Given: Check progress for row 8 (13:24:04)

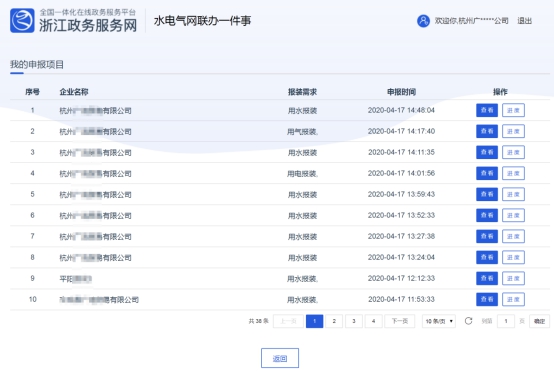Looking at the screenshot, I should (x=513, y=257).
